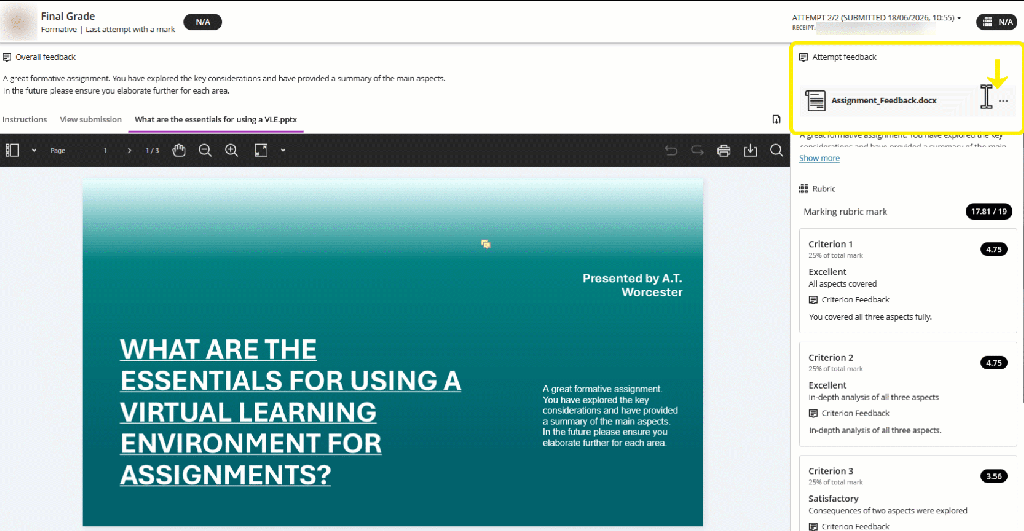Print the document with printer icon
This screenshot has width=1024, height=531.
(x=723, y=151)
